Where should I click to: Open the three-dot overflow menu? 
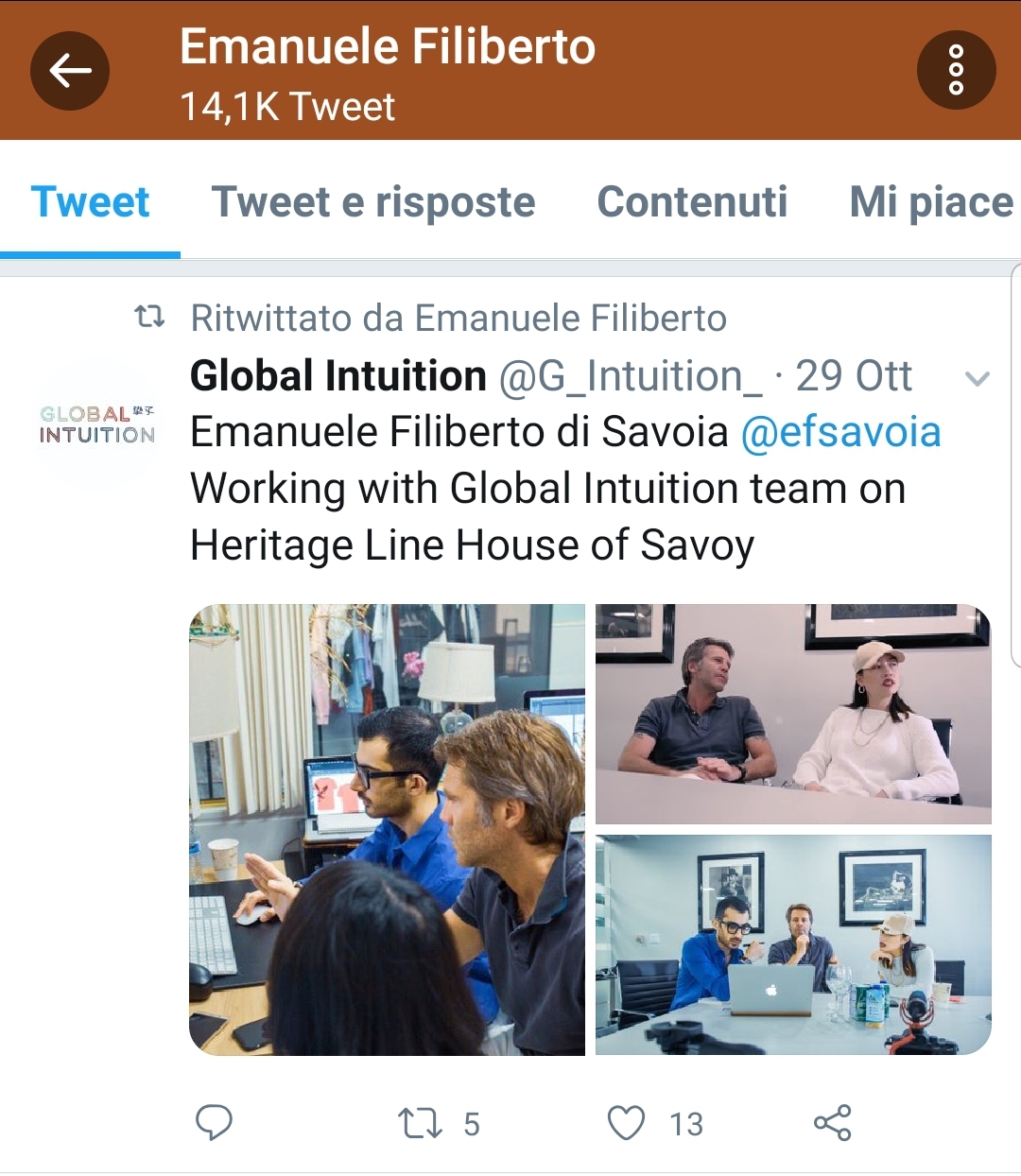click(x=956, y=71)
